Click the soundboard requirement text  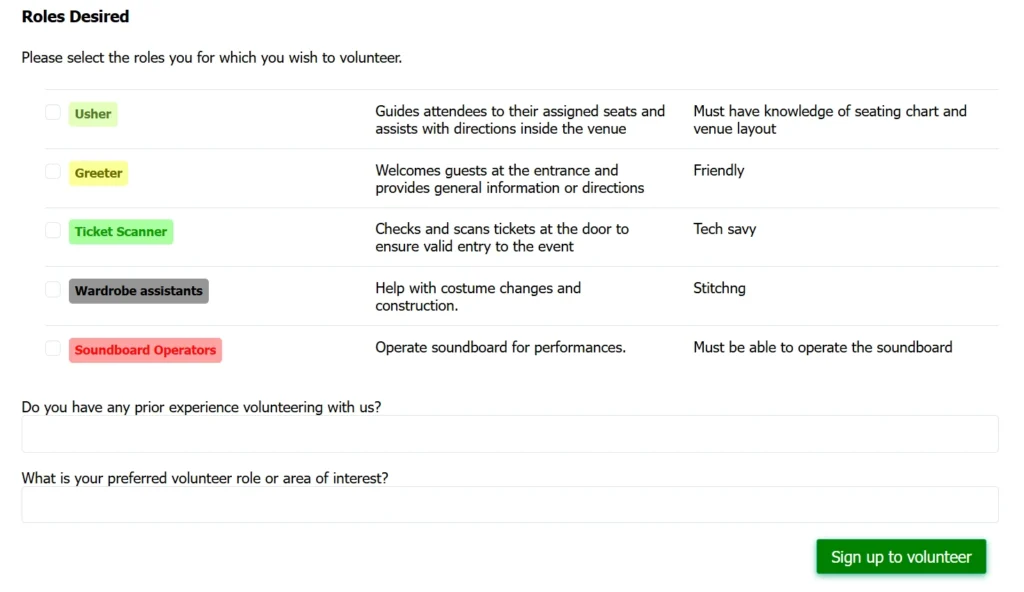click(822, 348)
